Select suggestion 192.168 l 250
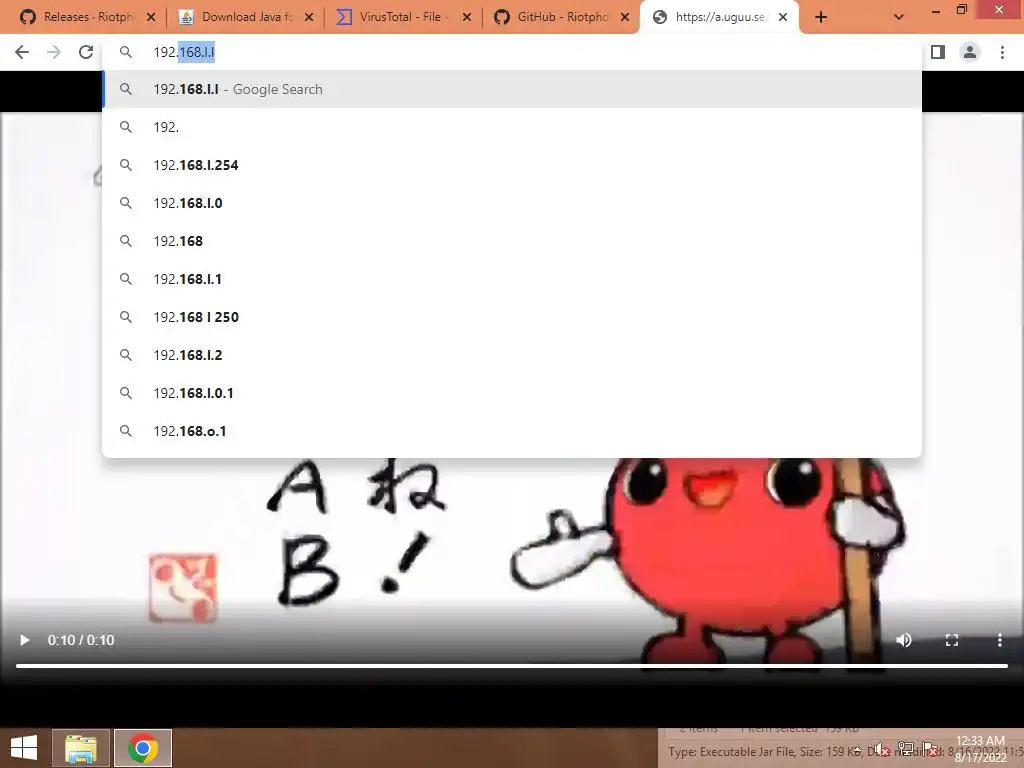The image size is (1024, 768). point(512,317)
